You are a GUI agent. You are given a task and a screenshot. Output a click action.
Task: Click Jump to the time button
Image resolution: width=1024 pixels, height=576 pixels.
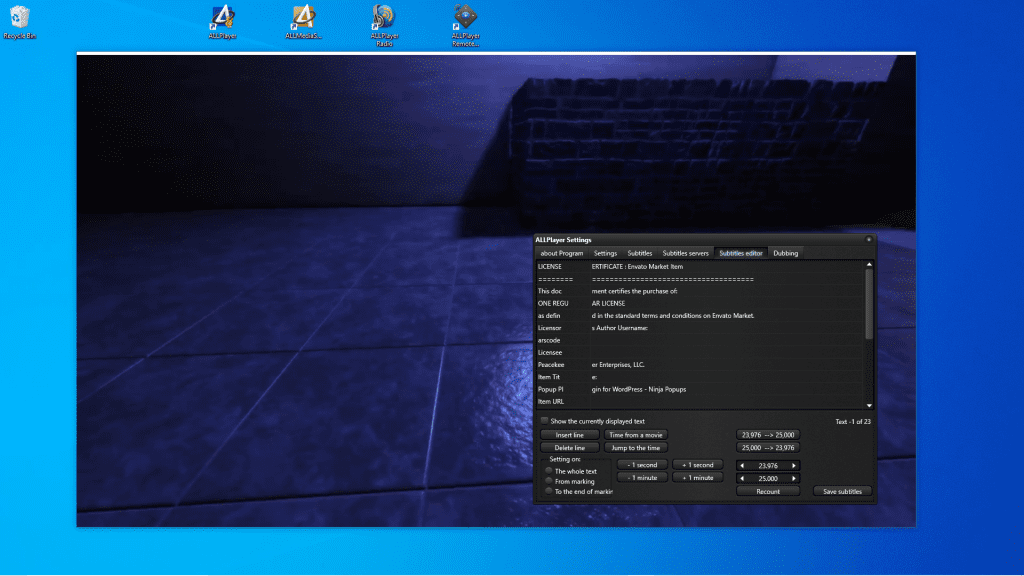pyautogui.click(x=635, y=448)
